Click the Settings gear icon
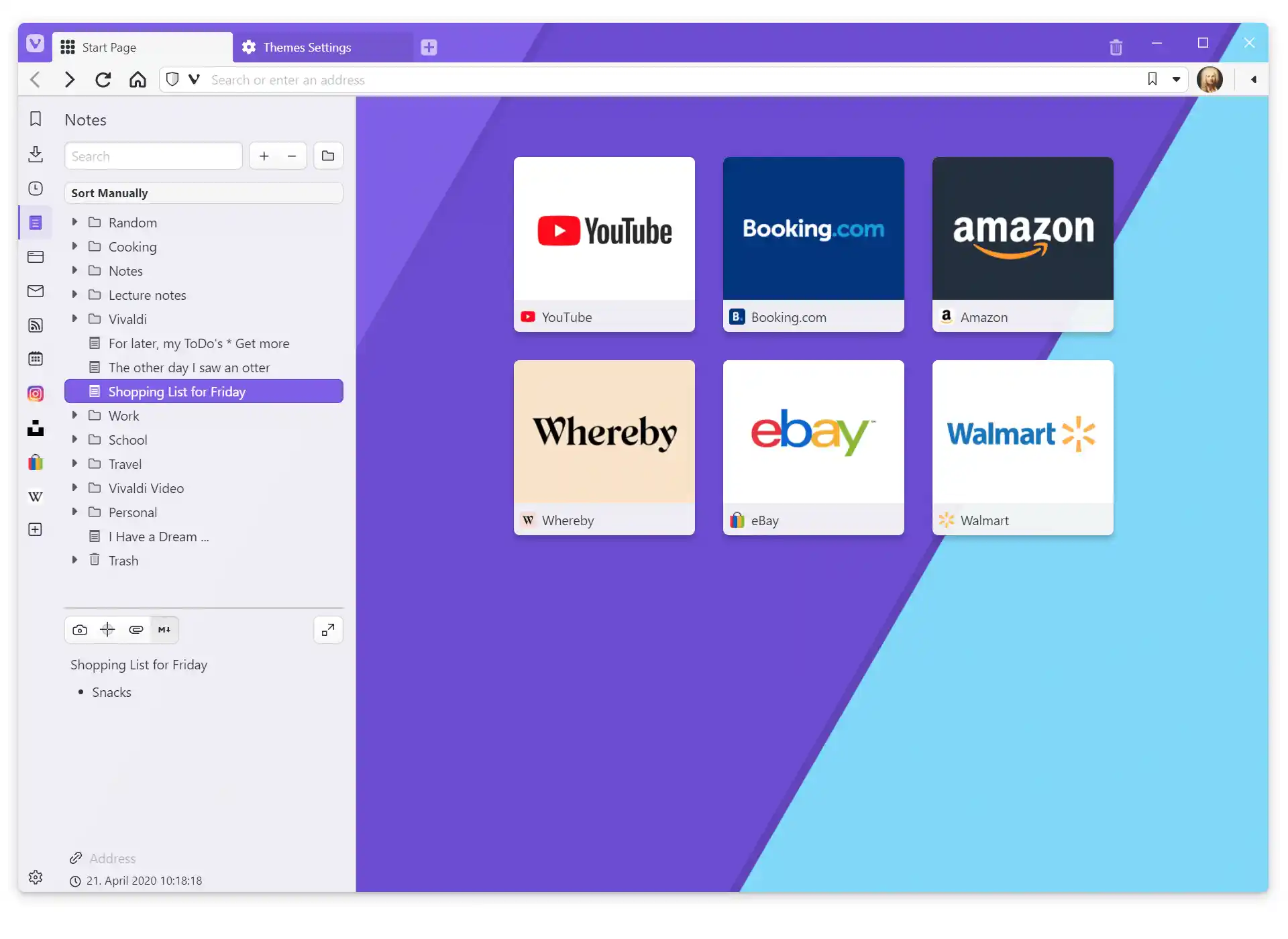The height and width of the screenshot is (939, 1288). 35,877
